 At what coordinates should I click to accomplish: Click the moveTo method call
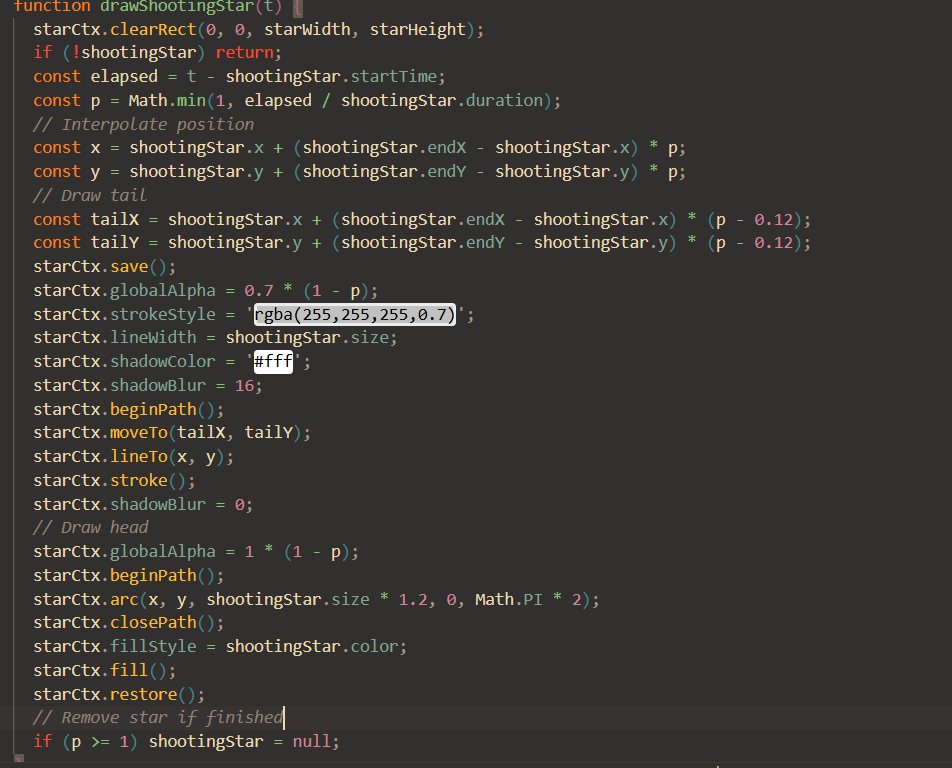click(x=138, y=432)
